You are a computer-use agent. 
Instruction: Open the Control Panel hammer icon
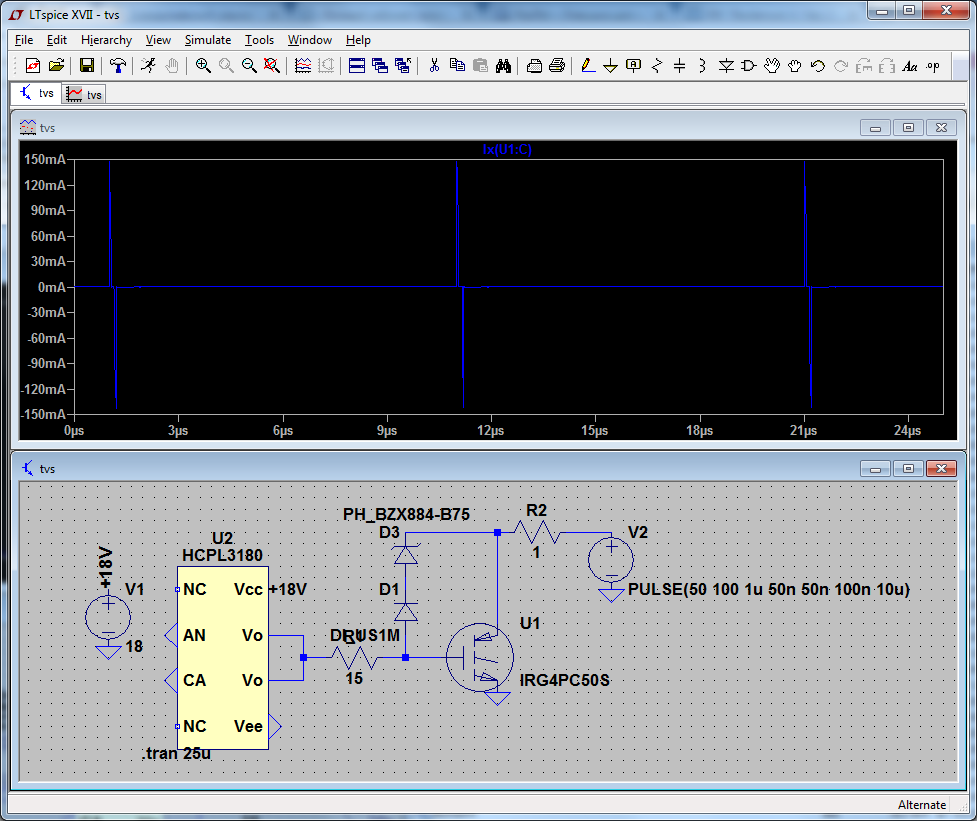coord(118,66)
